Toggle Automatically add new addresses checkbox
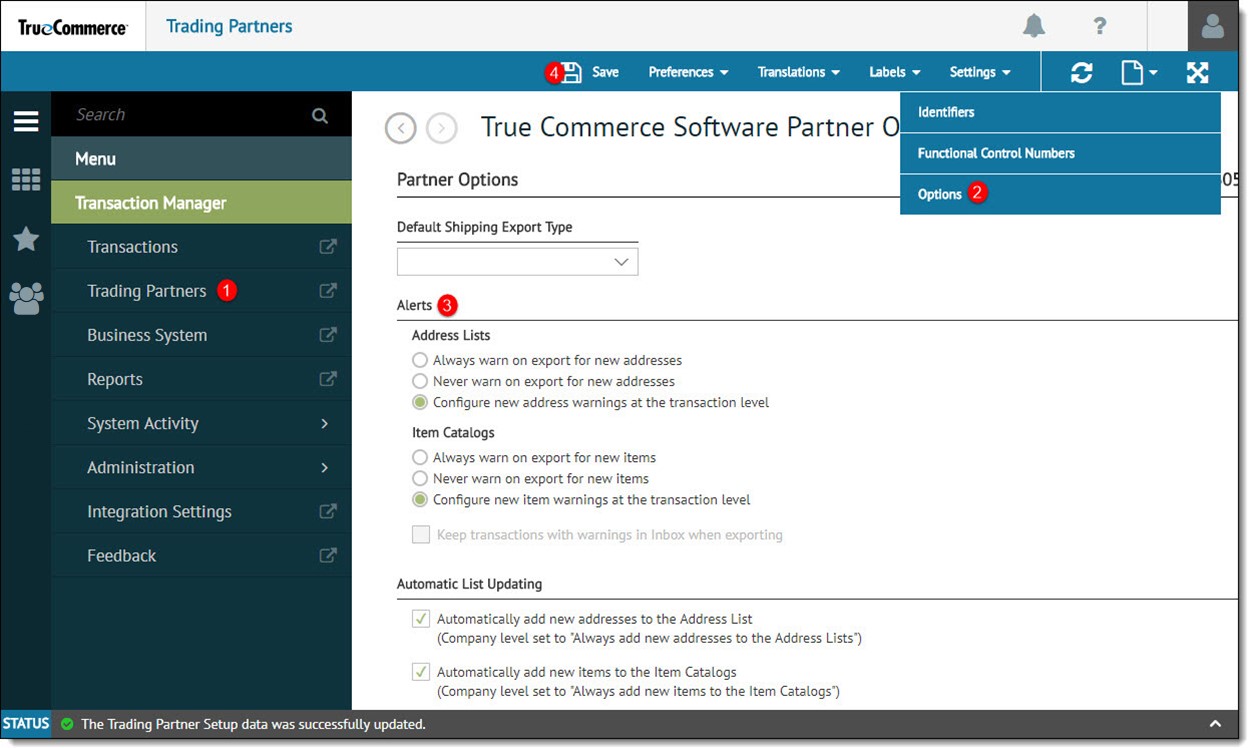 [422, 619]
